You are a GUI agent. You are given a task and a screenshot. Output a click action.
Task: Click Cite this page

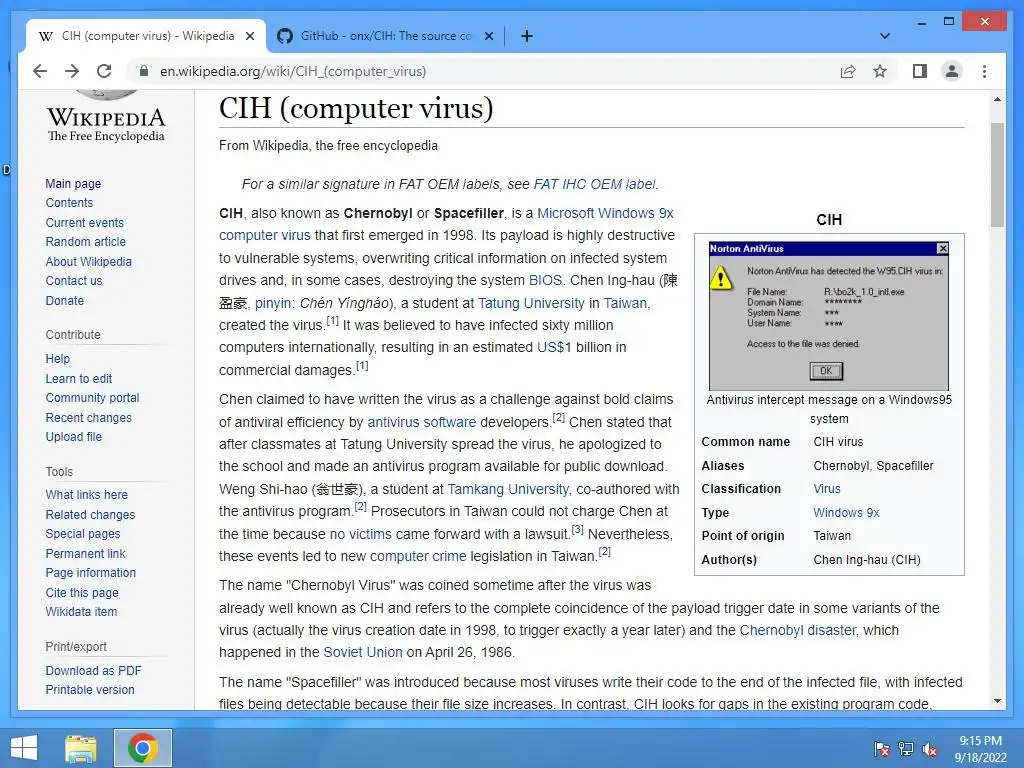pyautogui.click(x=82, y=592)
